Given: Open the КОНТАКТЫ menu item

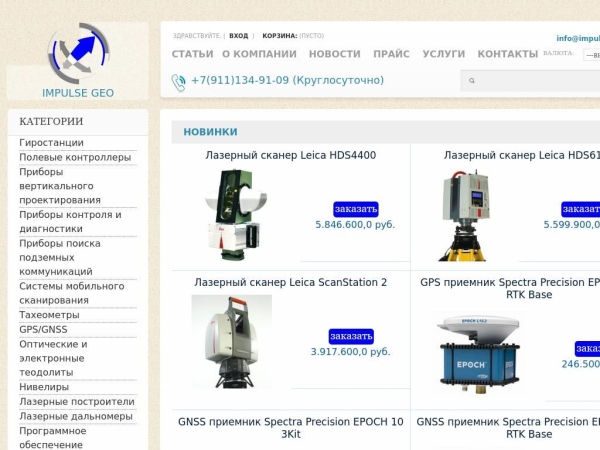Looking at the screenshot, I should [508, 54].
